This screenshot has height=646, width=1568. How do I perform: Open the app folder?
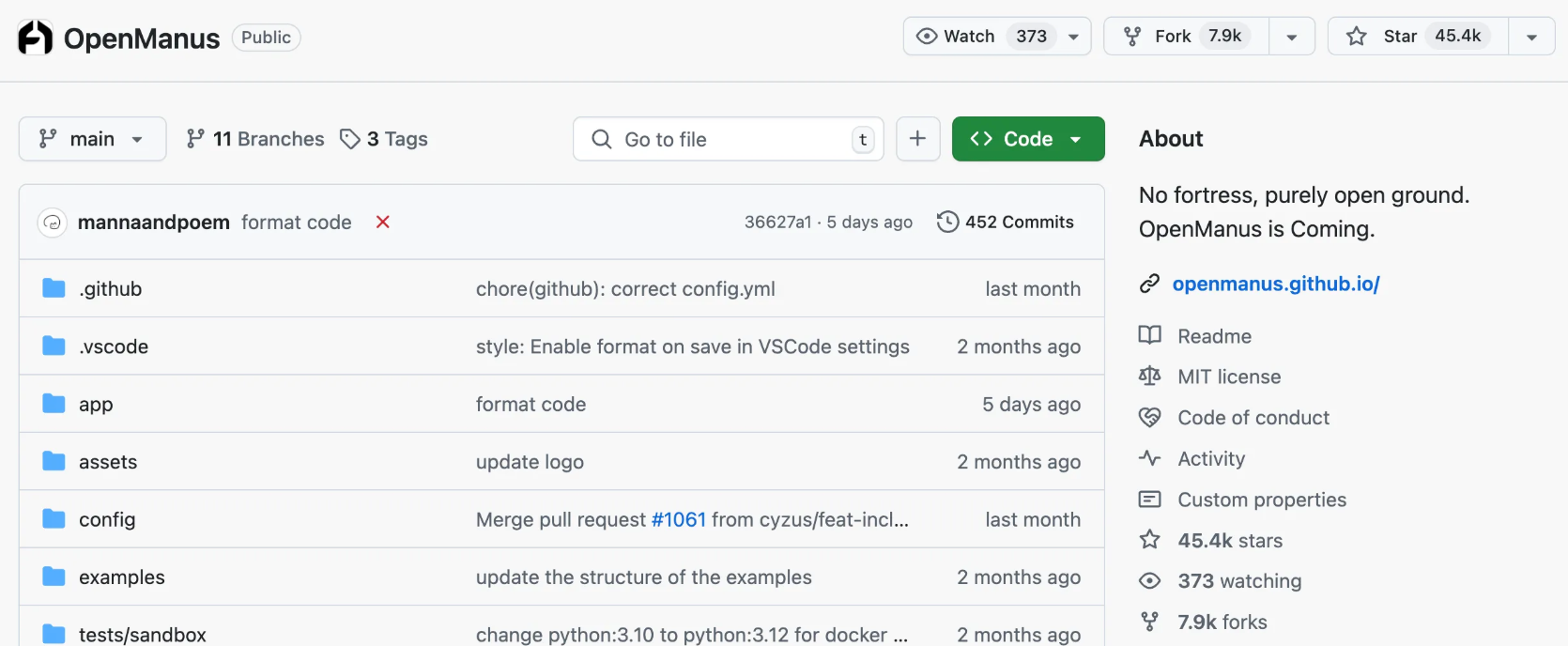(96, 405)
